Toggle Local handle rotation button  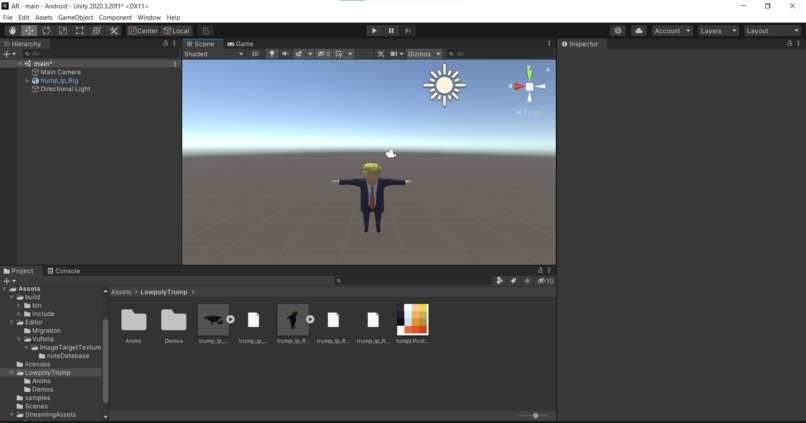(177, 31)
